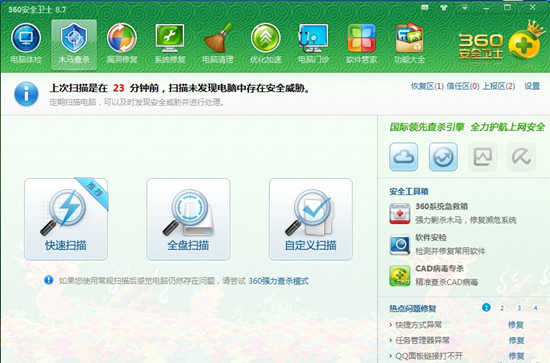Go to hot-fix page 2

(x=502, y=308)
